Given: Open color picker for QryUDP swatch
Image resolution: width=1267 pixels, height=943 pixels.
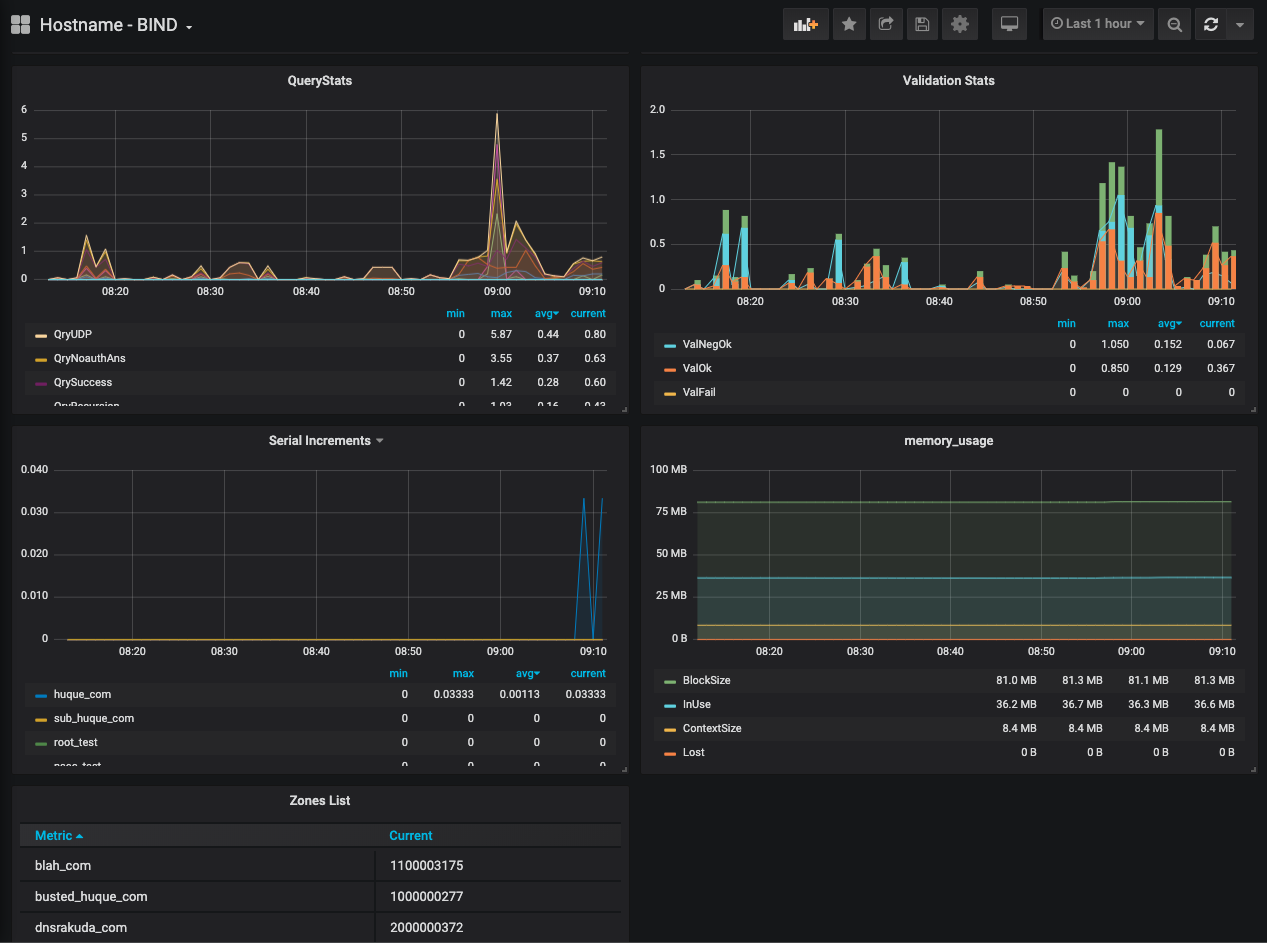Looking at the screenshot, I should pos(41,335).
